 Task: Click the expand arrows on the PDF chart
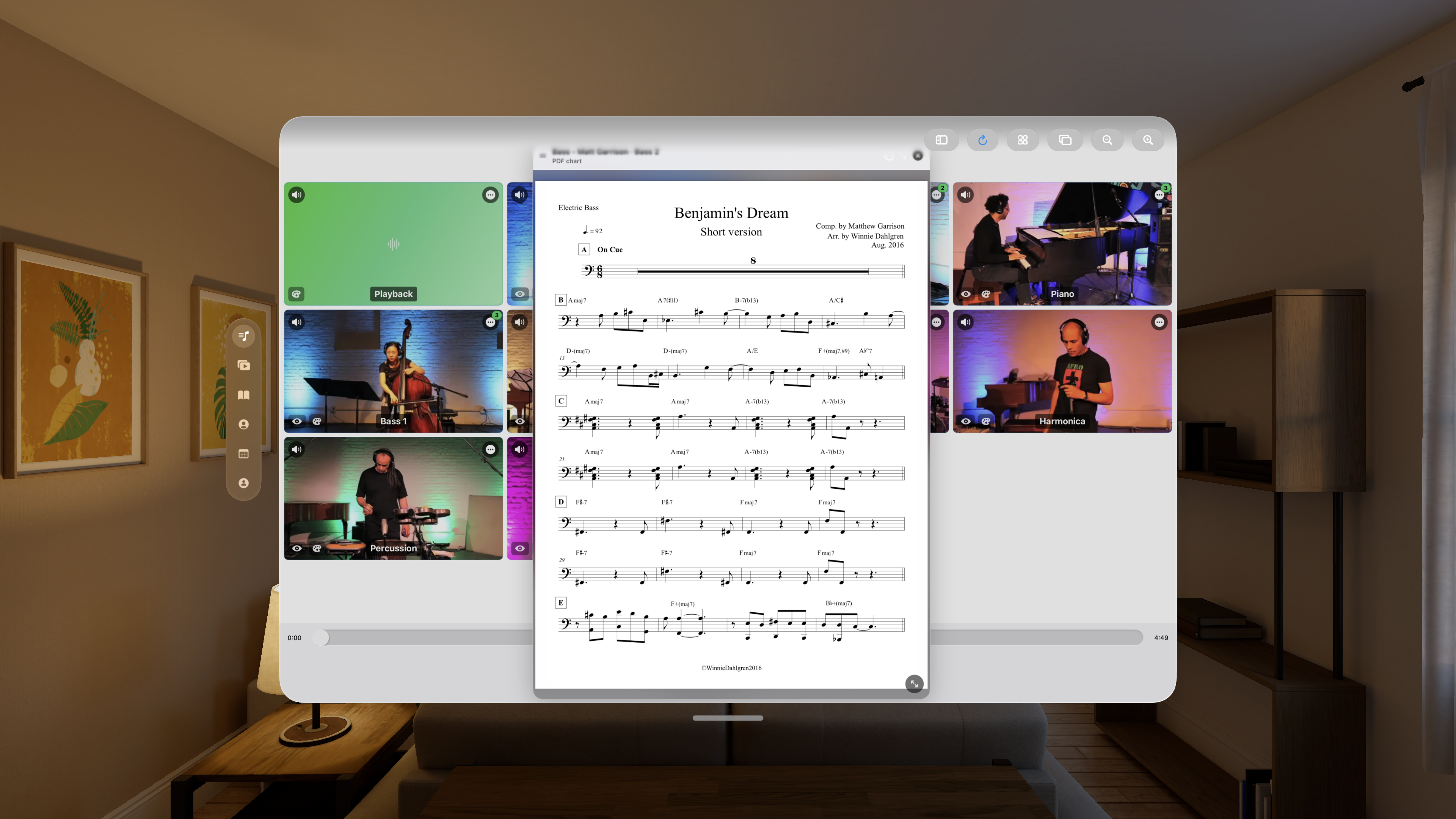click(x=914, y=684)
